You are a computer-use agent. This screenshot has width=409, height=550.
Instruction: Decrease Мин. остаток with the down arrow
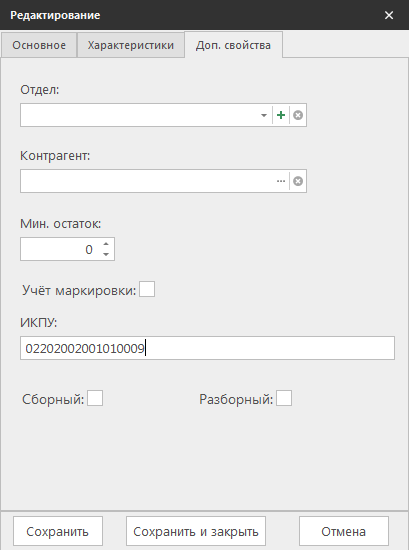[x=106, y=254]
